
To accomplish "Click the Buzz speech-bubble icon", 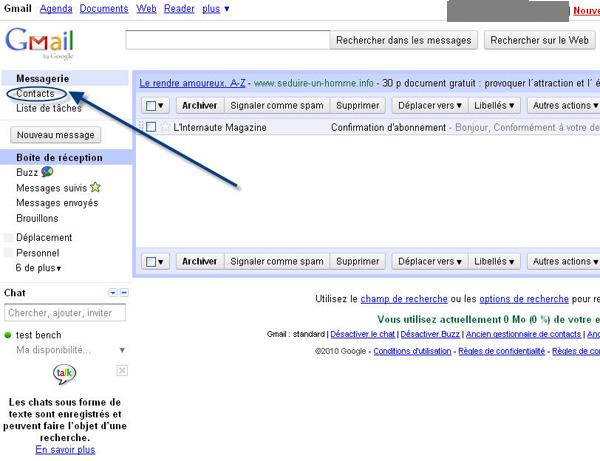I will (x=47, y=172).
